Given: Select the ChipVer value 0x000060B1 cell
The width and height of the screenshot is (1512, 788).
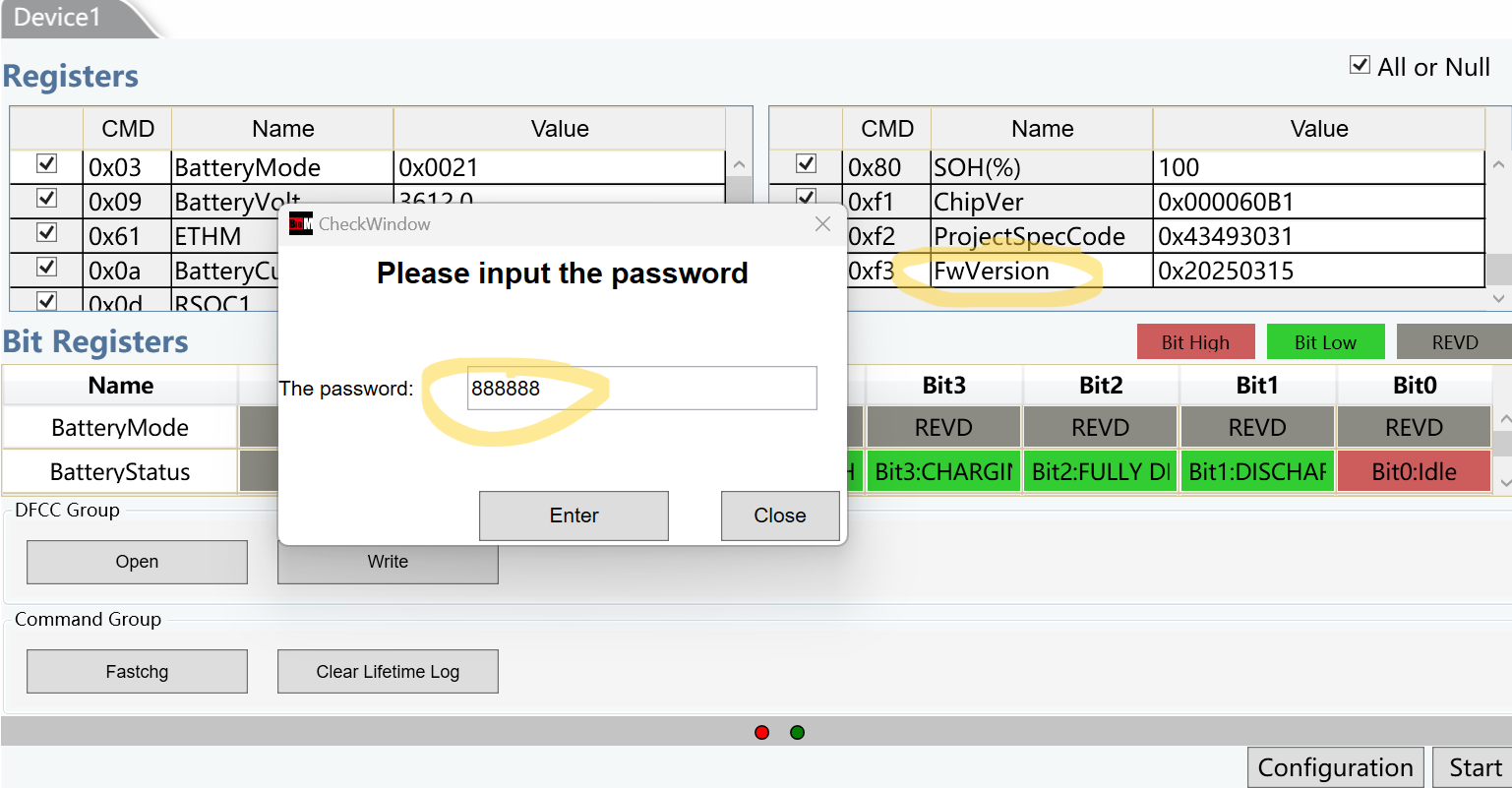Looking at the screenshot, I should 1318,202.
